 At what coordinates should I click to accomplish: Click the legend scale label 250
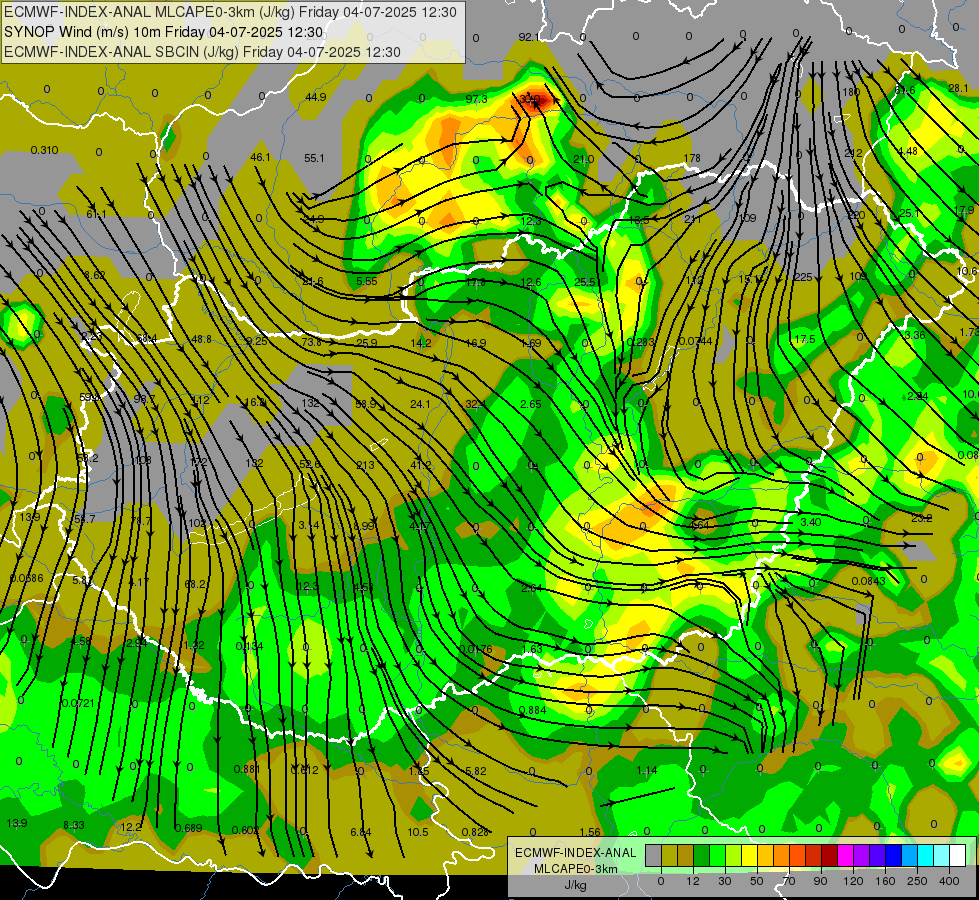[917, 881]
